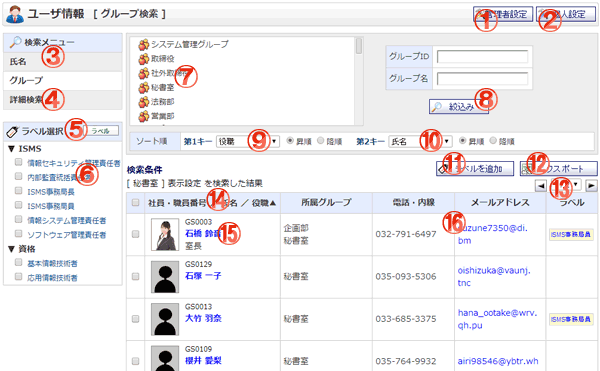Open the page number dropdown between arrows

[x=566, y=185]
